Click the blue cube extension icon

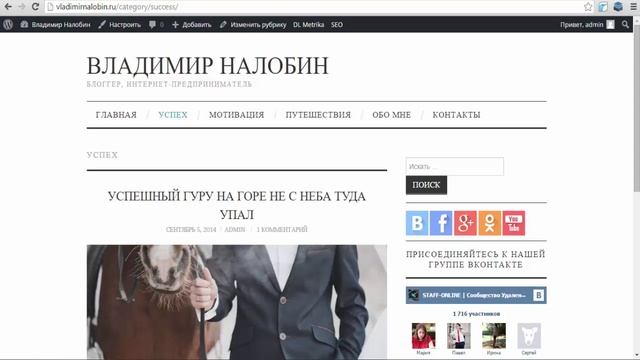point(618,7)
